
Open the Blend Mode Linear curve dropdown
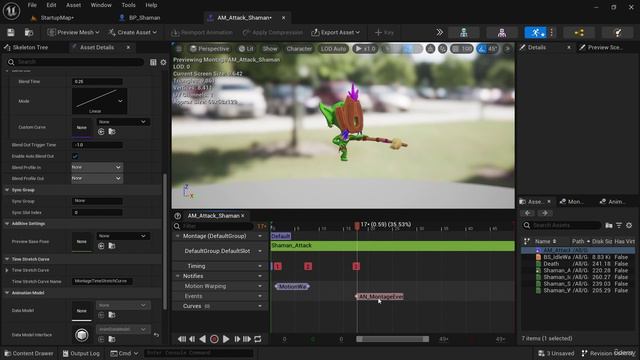[x=100, y=101]
